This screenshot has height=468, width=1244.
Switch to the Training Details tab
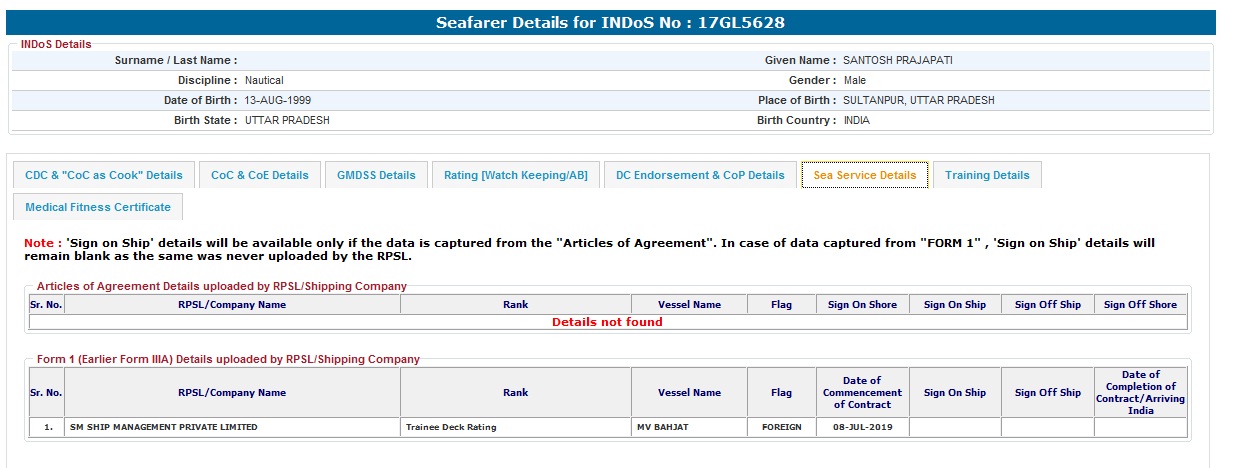(x=987, y=175)
